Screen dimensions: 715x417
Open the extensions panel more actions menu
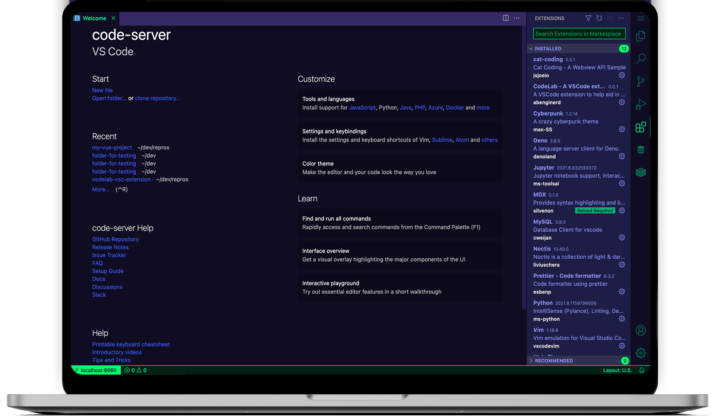pos(625,18)
